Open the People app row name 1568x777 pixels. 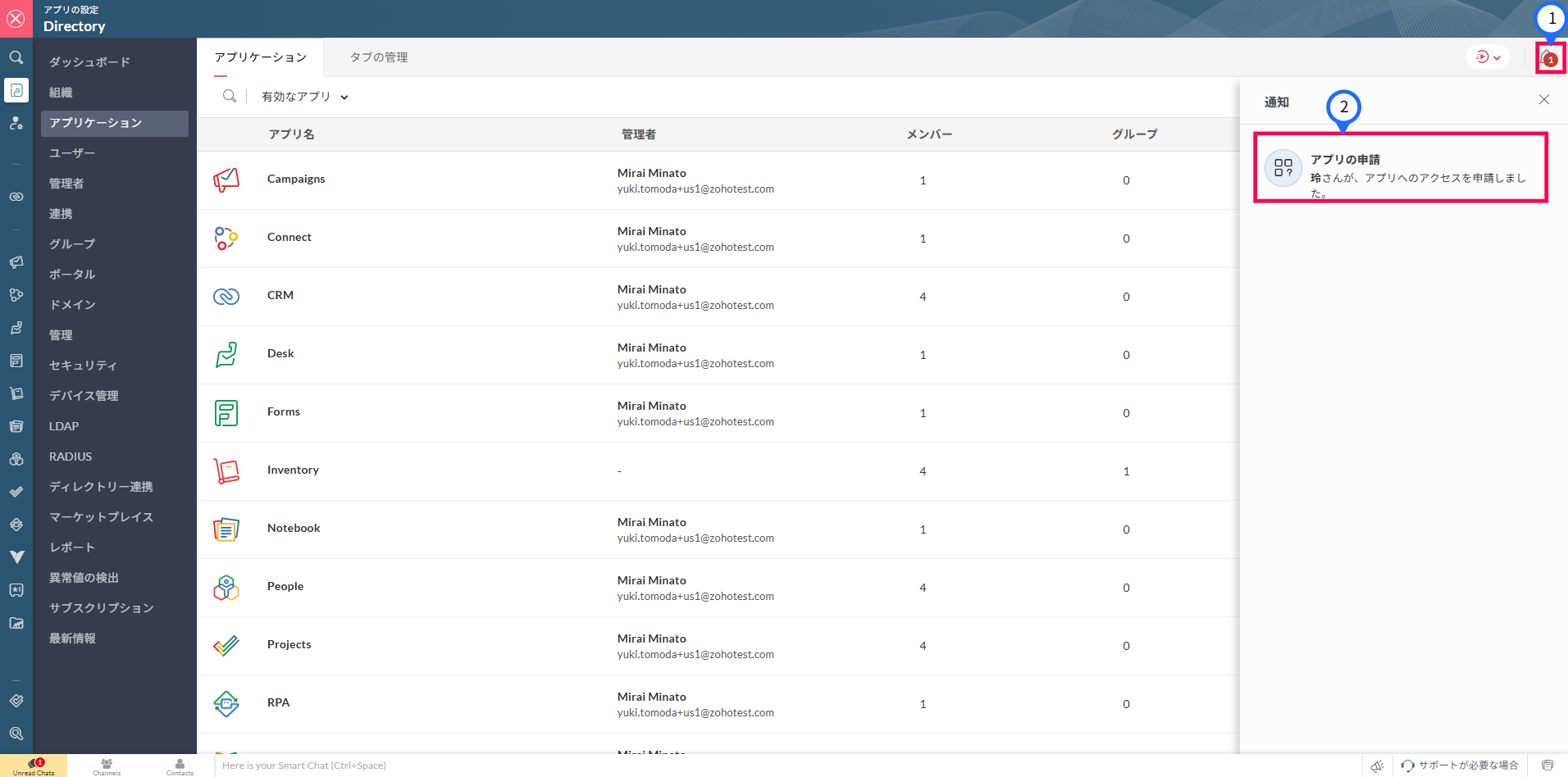[x=285, y=586]
